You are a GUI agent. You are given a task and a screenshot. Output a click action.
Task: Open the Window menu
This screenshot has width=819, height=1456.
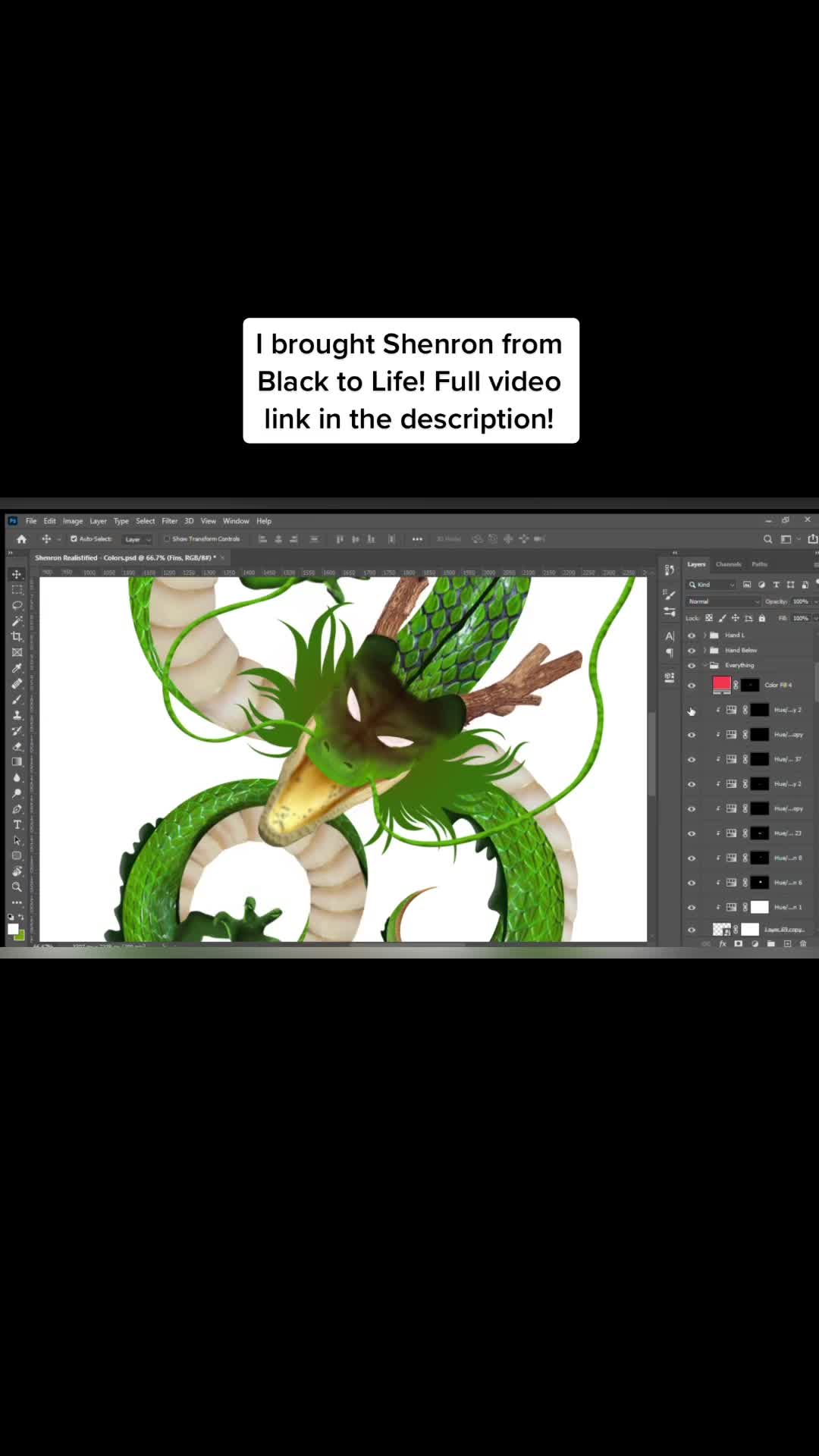pos(236,521)
